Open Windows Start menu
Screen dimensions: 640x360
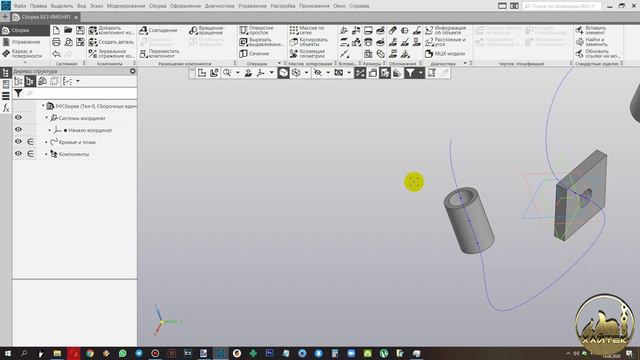(x=8, y=353)
